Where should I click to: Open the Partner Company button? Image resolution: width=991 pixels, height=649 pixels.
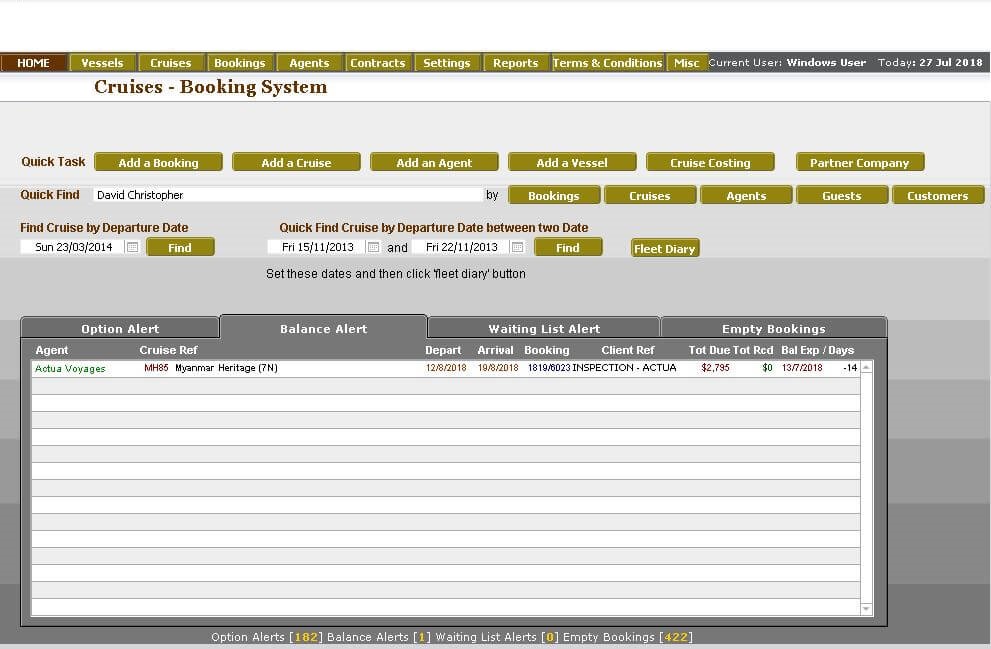coord(859,163)
